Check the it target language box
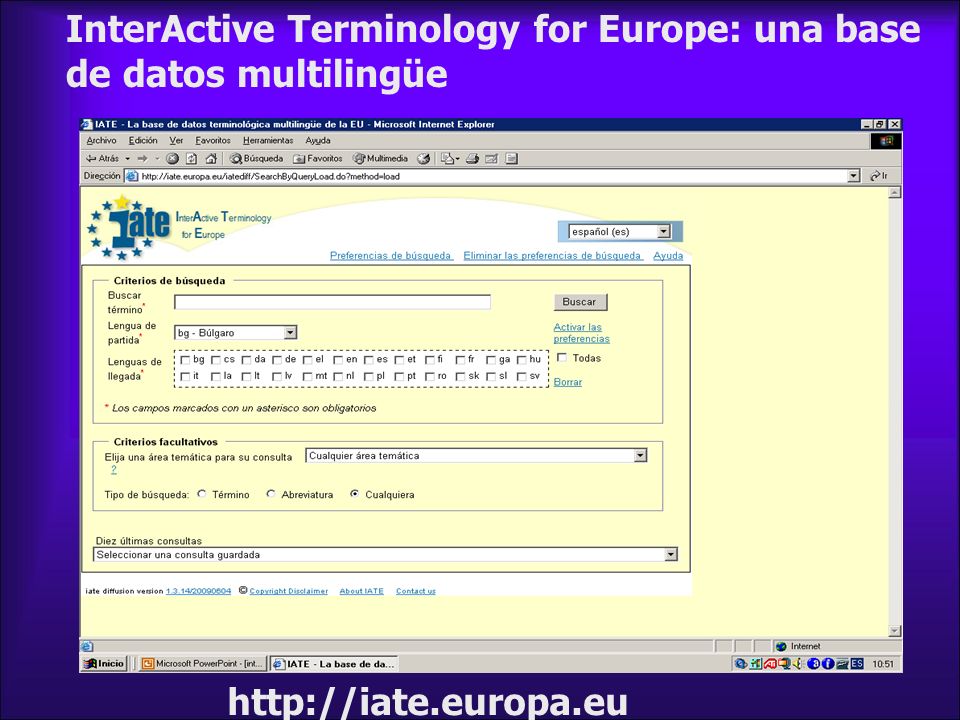960x720 pixels. click(x=186, y=377)
